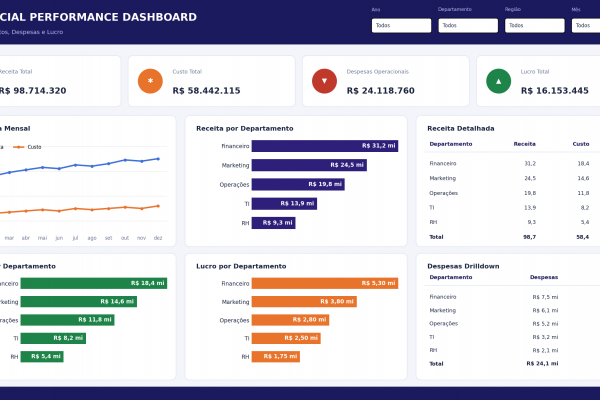Open the Região dropdown filter
This screenshot has height=400, width=600.
(535, 25)
